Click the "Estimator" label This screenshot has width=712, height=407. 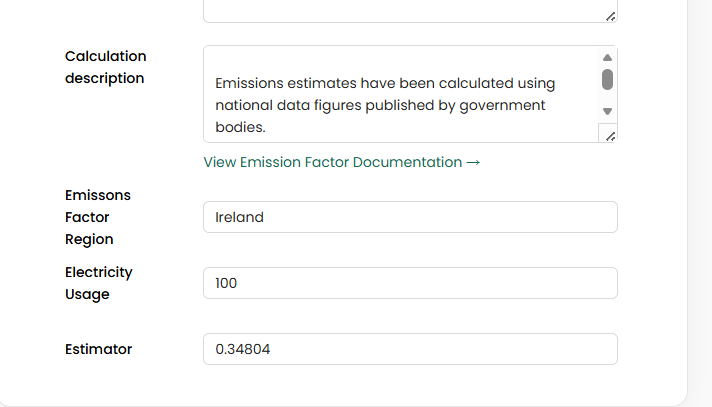tap(98, 349)
